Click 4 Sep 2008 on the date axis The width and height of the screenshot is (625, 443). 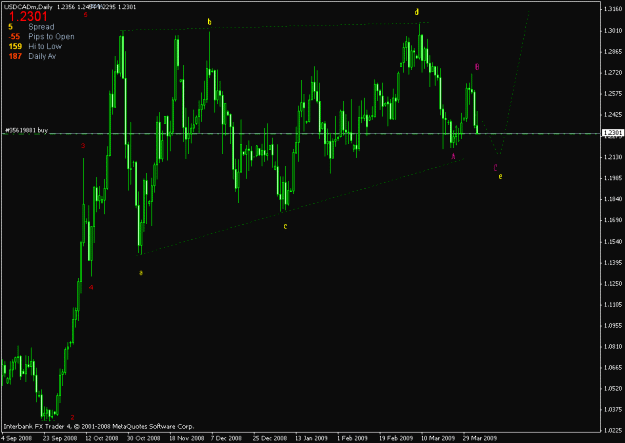coord(16,438)
